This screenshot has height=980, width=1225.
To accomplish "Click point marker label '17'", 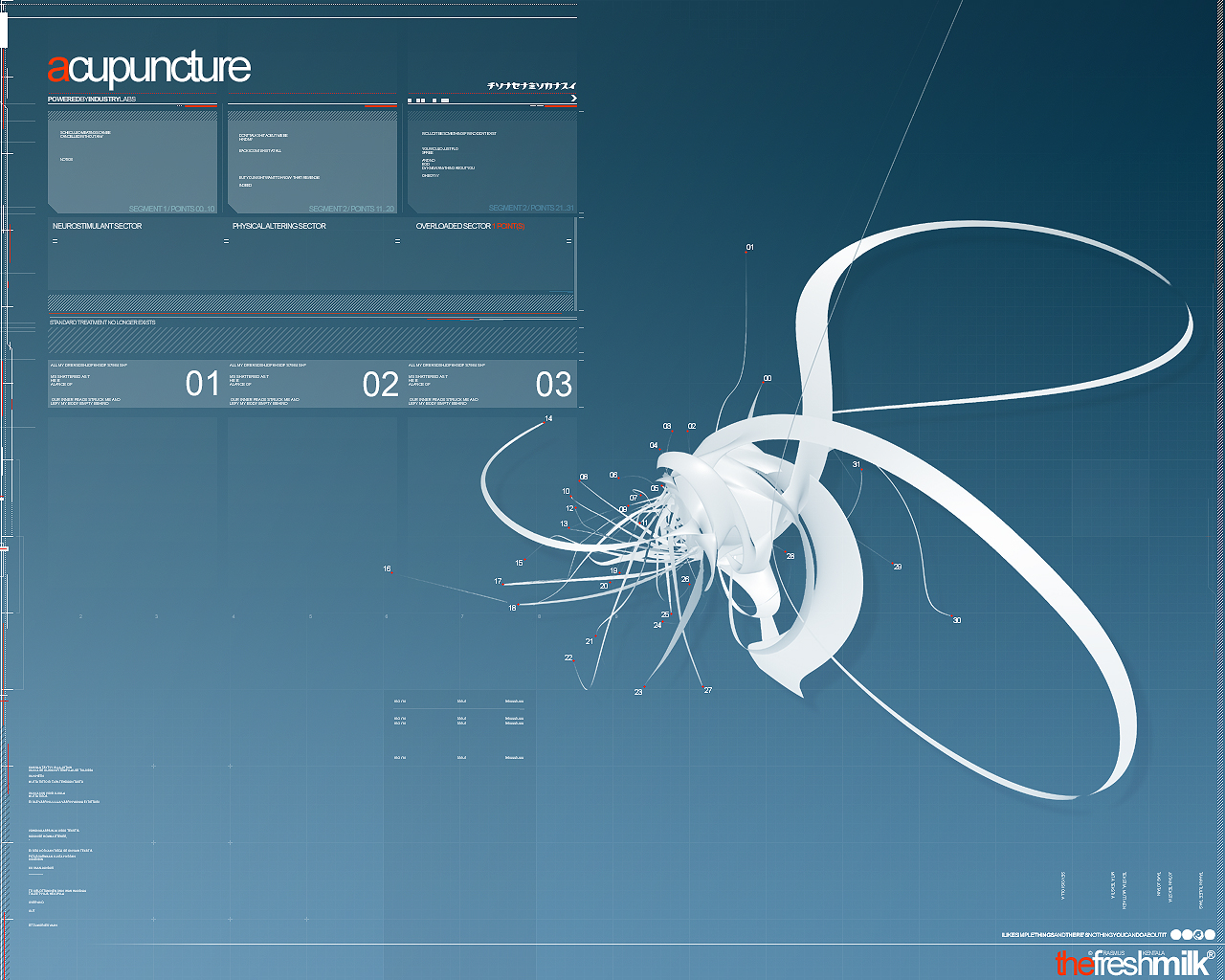I will (498, 582).
